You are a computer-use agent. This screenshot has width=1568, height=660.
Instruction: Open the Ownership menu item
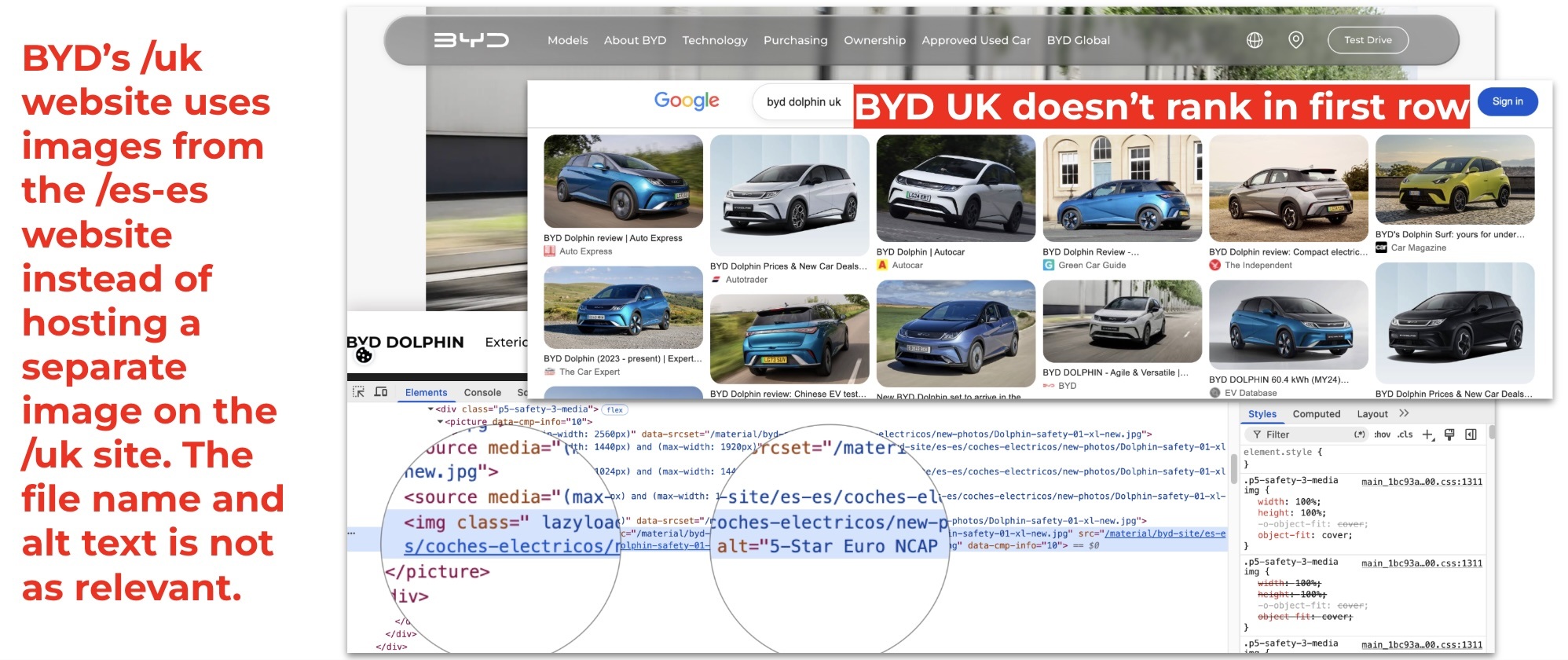click(874, 40)
